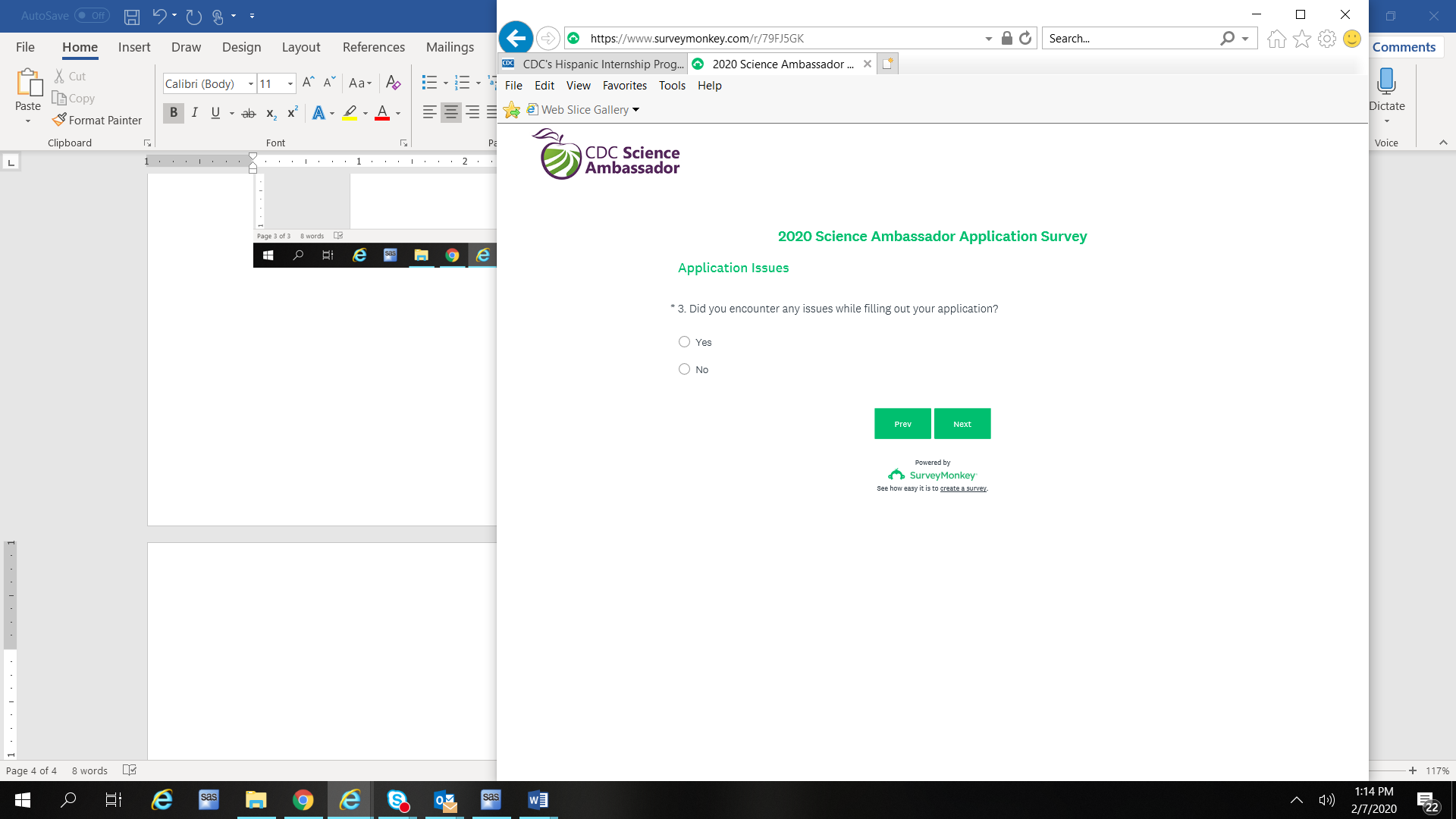Open the font size dropdown
This screenshot has height=819, width=1456.
tap(290, 83)
